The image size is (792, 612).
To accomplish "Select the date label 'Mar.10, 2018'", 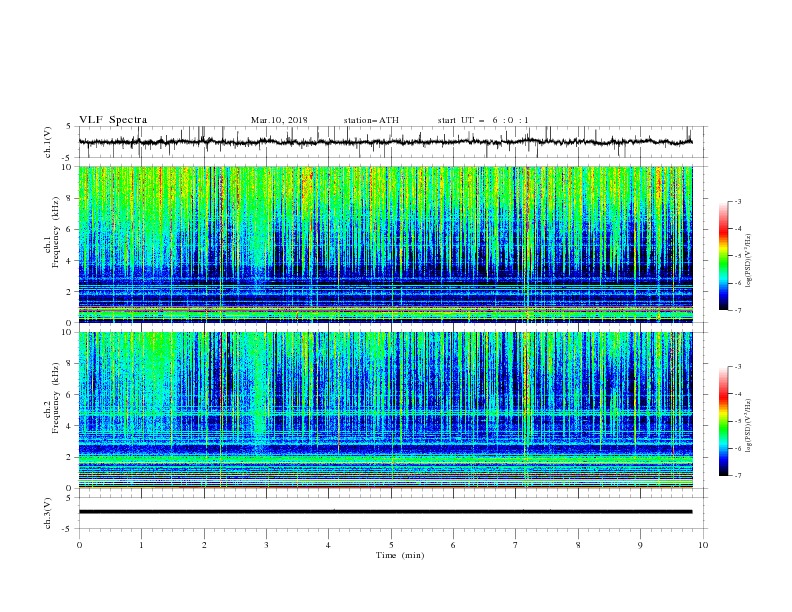I will pyautogui.click(x=279, y=120).
